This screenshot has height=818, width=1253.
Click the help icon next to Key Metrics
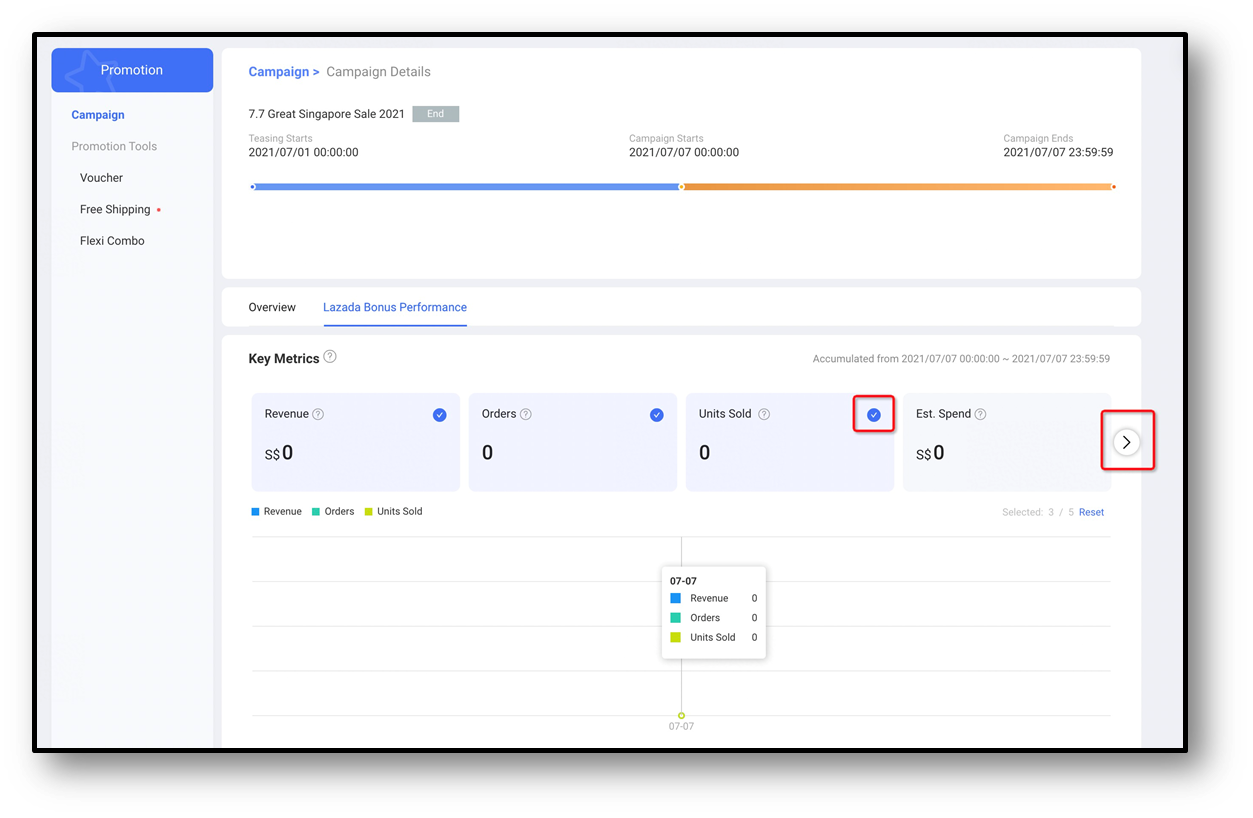point(330,357)
